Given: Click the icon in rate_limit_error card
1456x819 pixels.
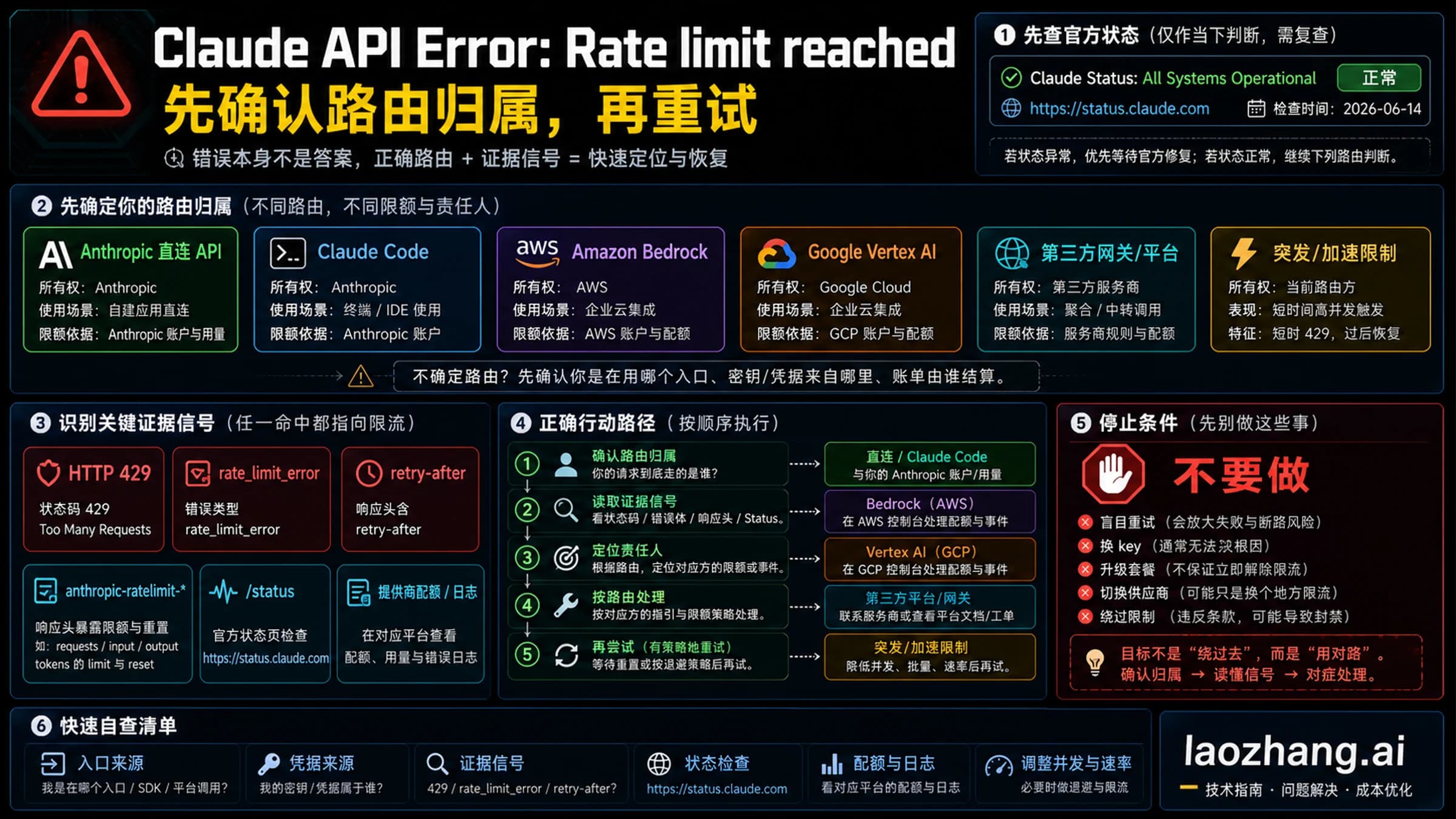Looking at the screenshot, I should tap(198, 473).
